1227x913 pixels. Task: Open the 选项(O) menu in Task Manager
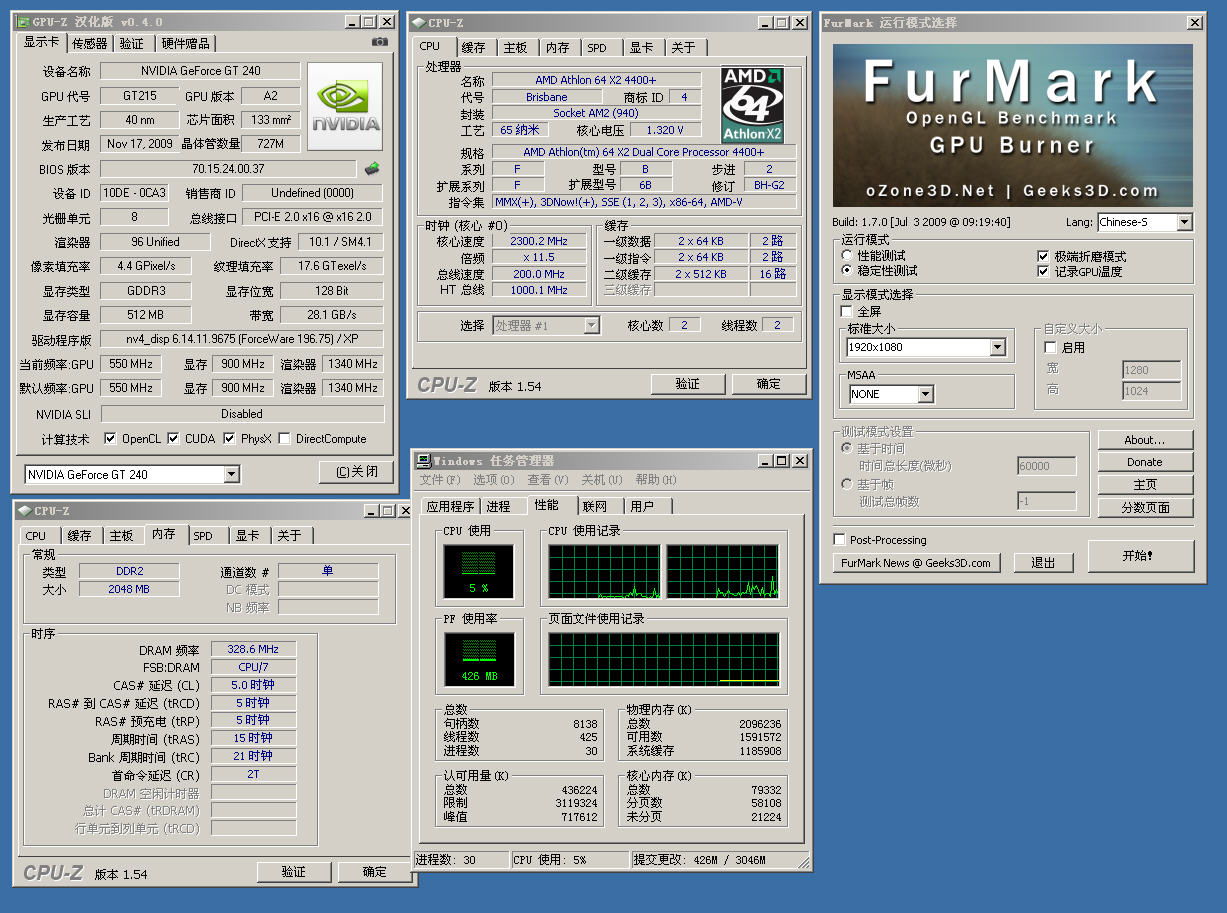493,481
